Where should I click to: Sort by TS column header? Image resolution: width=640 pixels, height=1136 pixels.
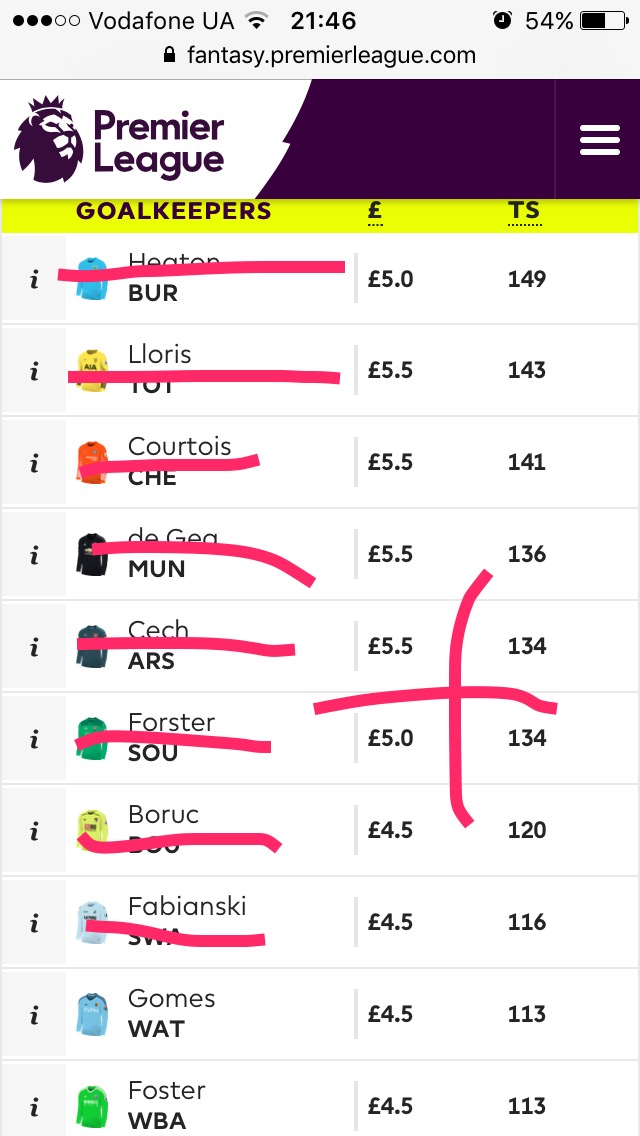click(524, 211)
